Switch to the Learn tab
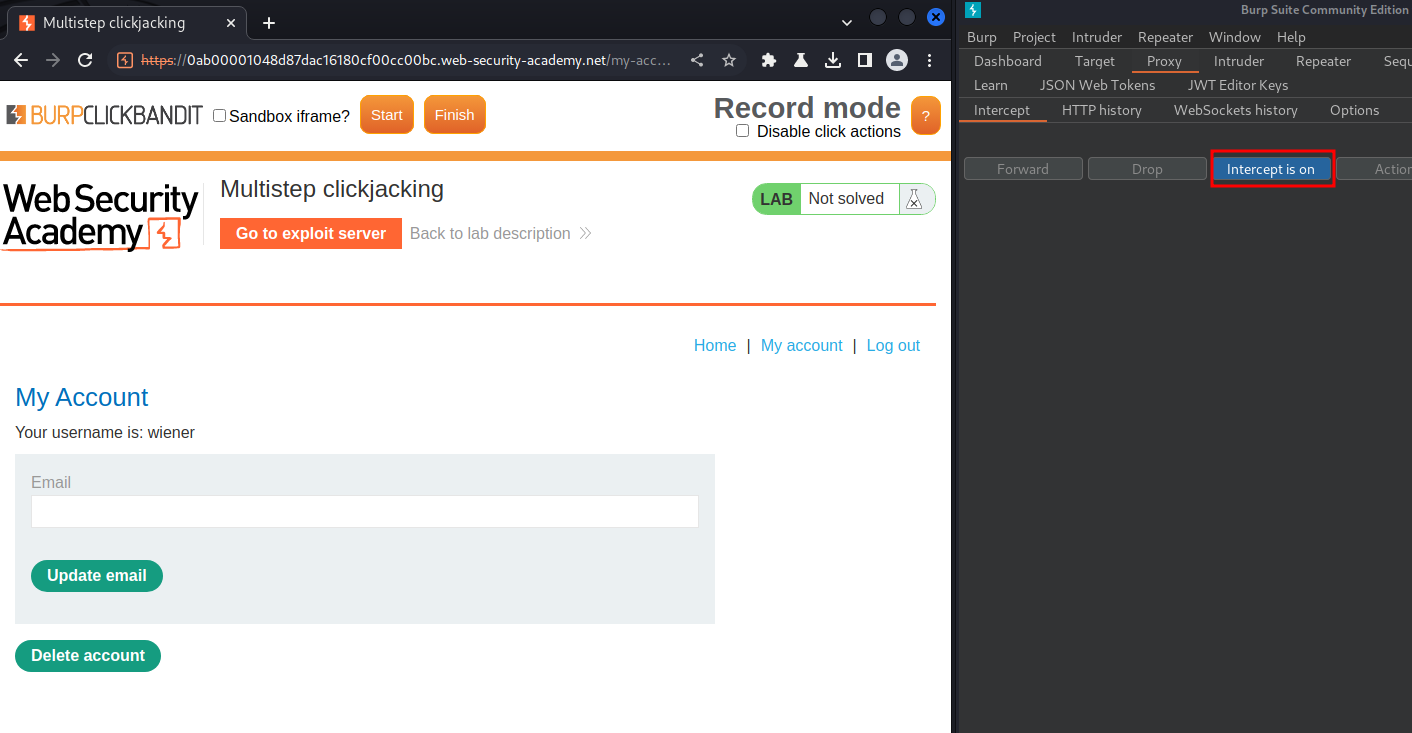This screenshot has width=1412, height=733. point(991,85)
